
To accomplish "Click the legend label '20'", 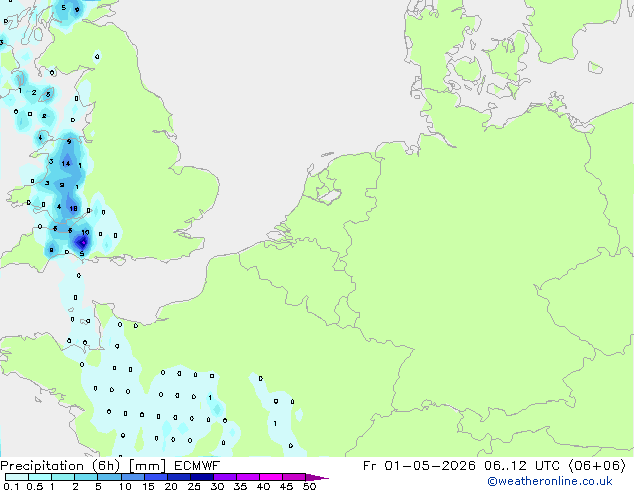I will [171, 486].
